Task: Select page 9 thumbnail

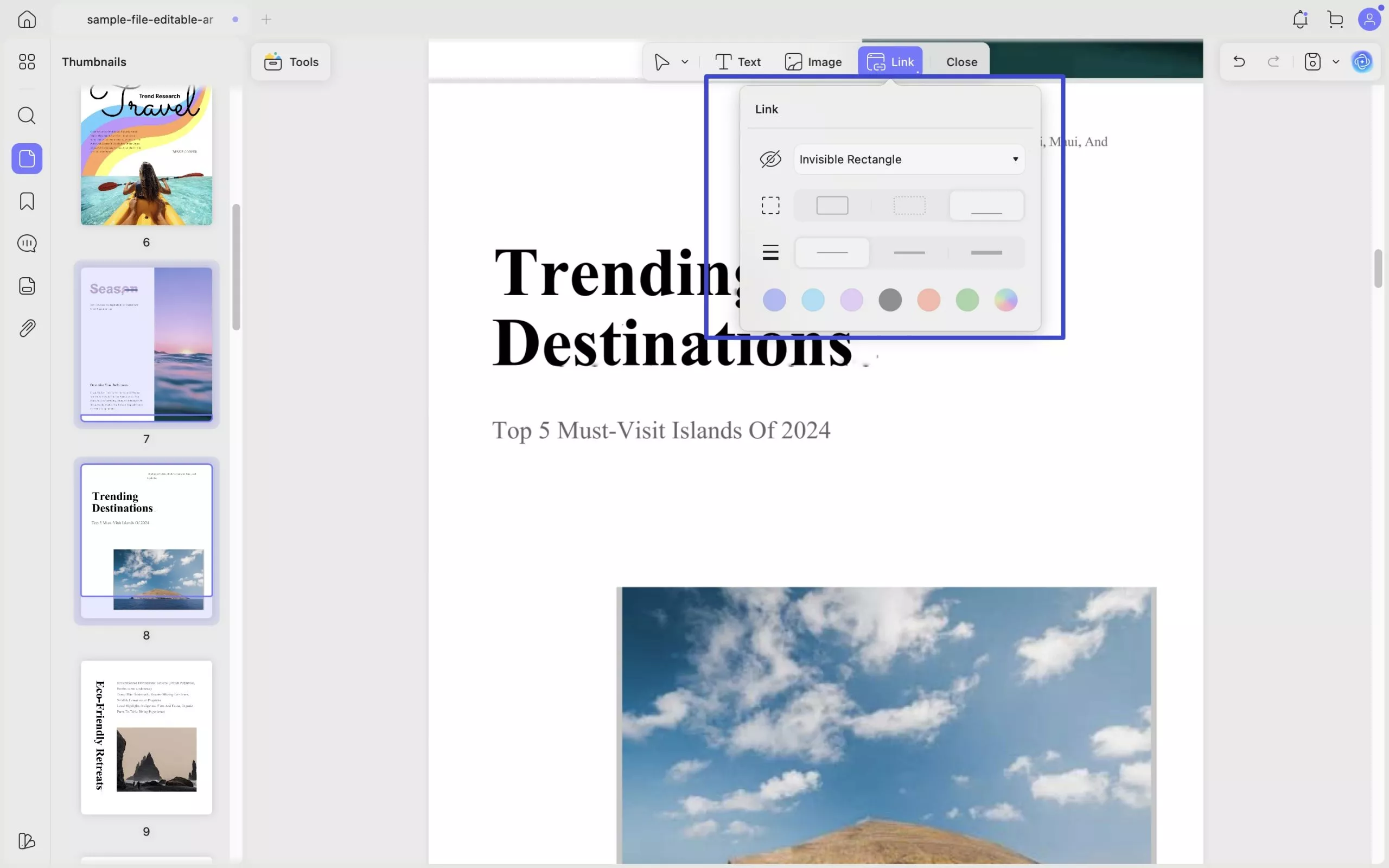Action: click(x=146, y=737)
